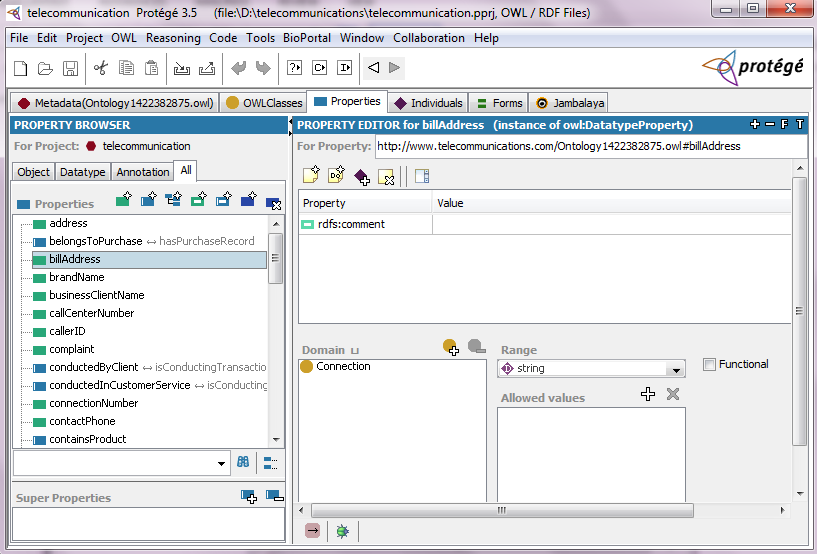
Task: Click the Paste clipboard icon
Action: tap(151, 68)
